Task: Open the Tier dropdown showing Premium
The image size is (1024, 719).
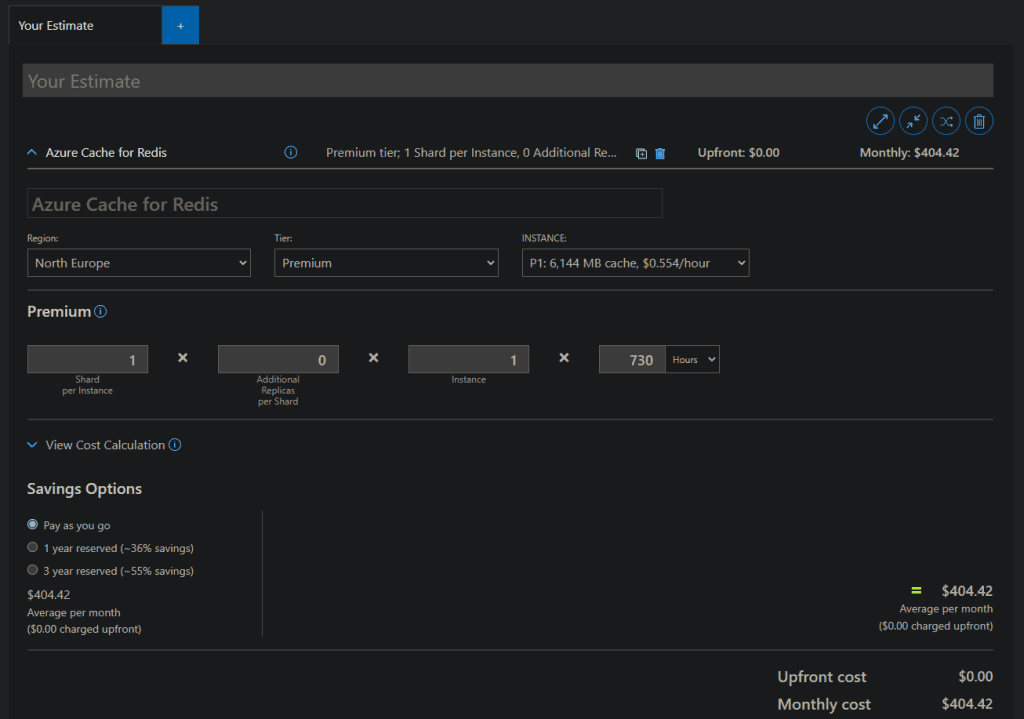Action: (386, 263)
